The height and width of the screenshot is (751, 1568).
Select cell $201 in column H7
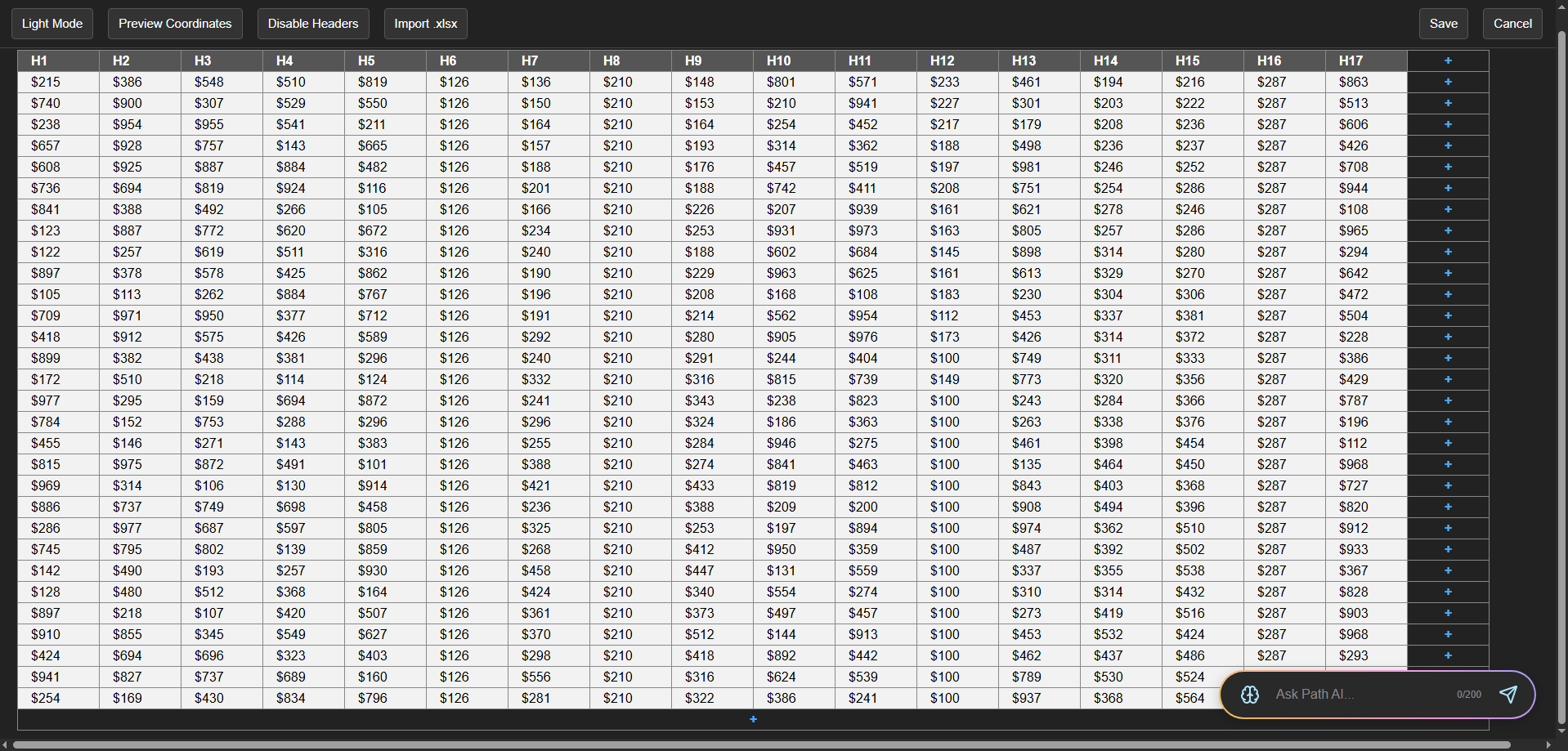549,188
